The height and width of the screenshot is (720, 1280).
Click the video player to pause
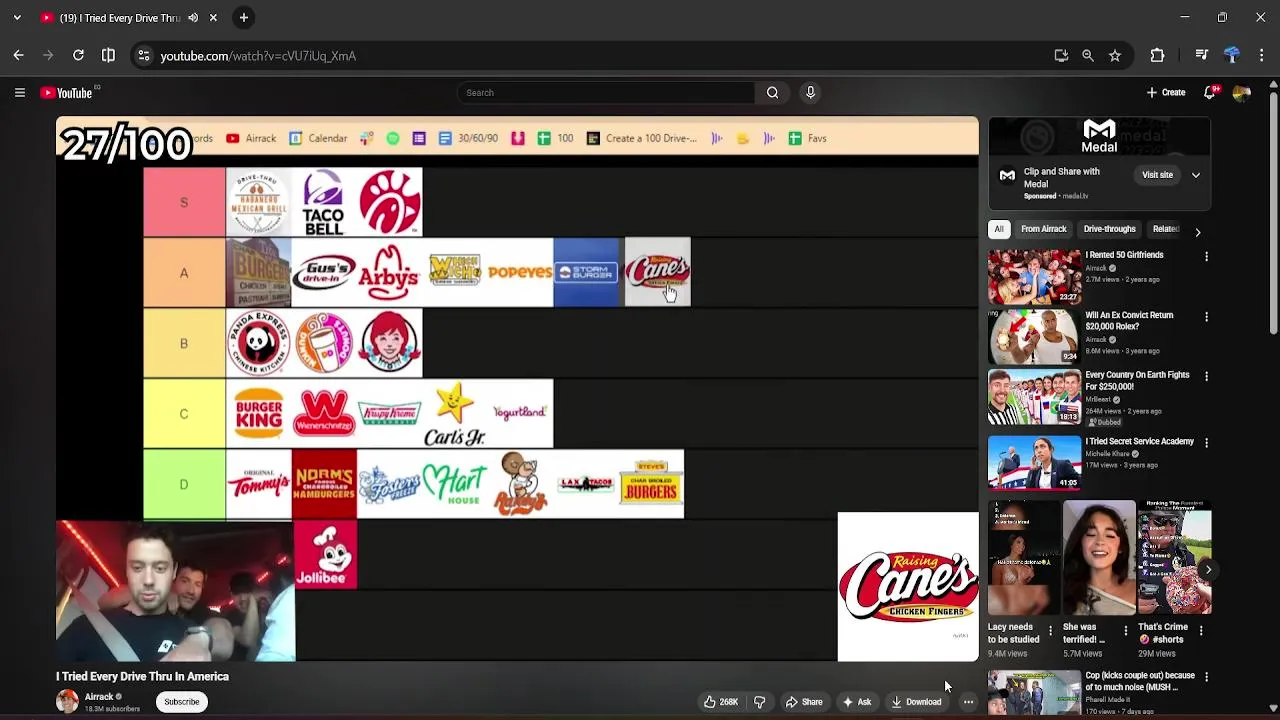pyautogui.click(x=517, y=389)
